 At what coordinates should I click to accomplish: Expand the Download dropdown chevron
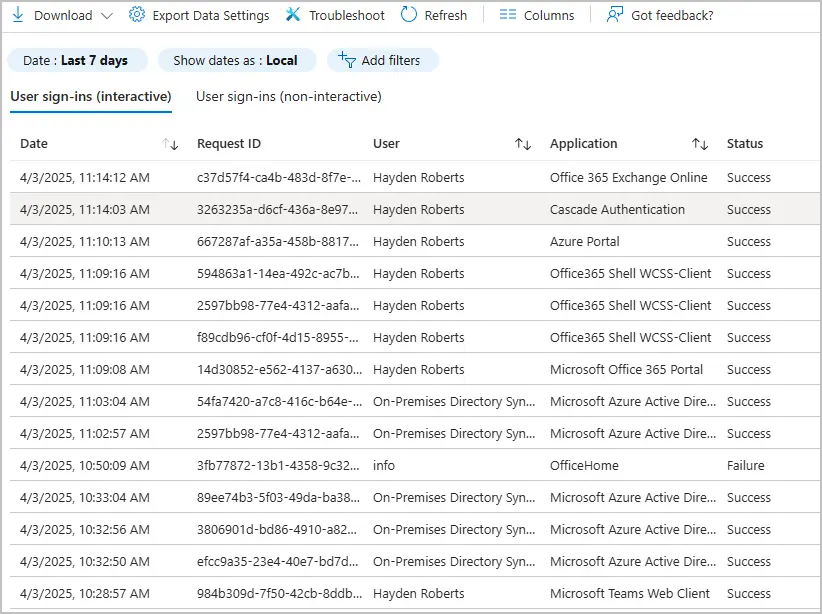click(107, 16)
